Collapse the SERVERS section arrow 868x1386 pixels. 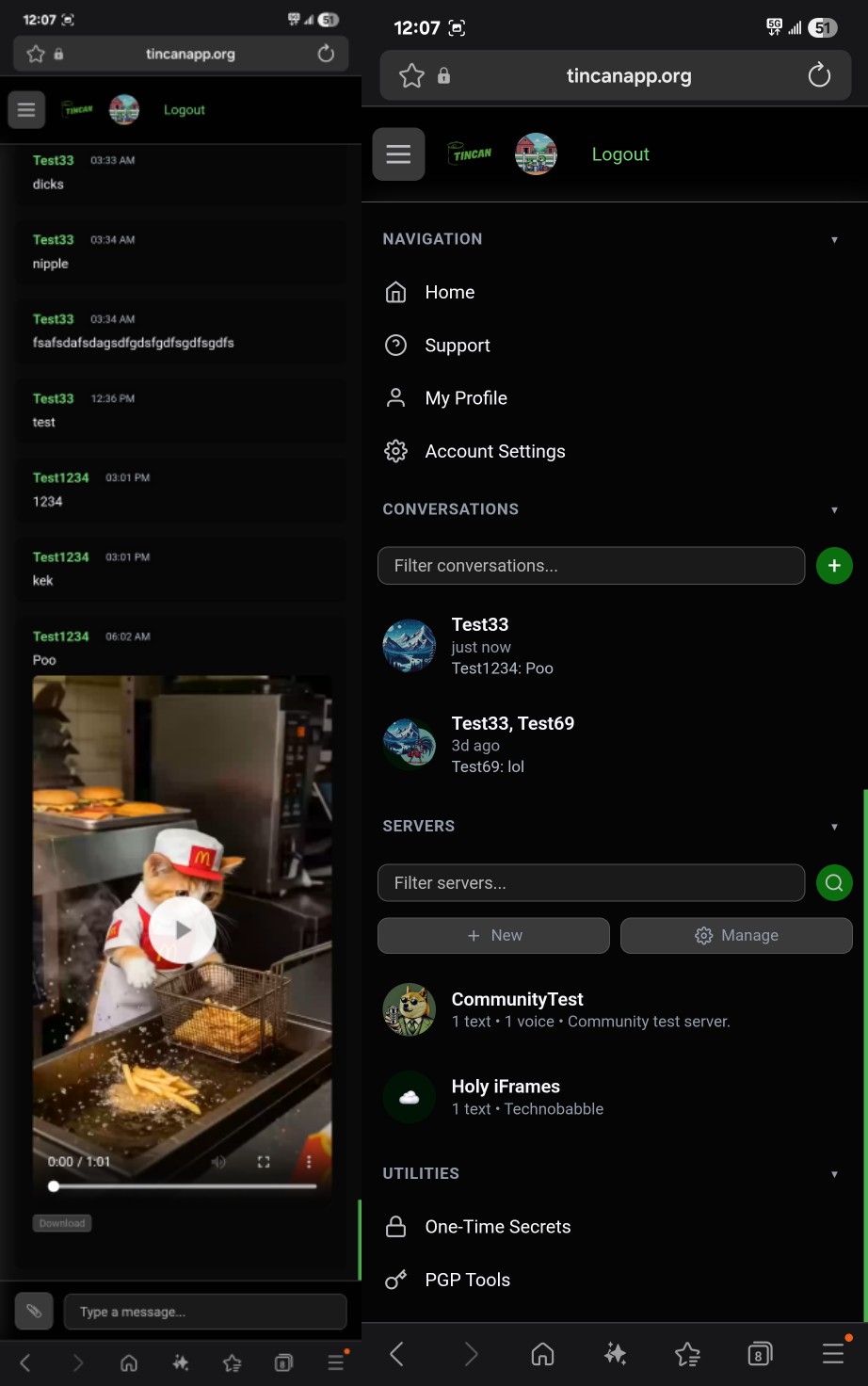(x=834, y=827)
